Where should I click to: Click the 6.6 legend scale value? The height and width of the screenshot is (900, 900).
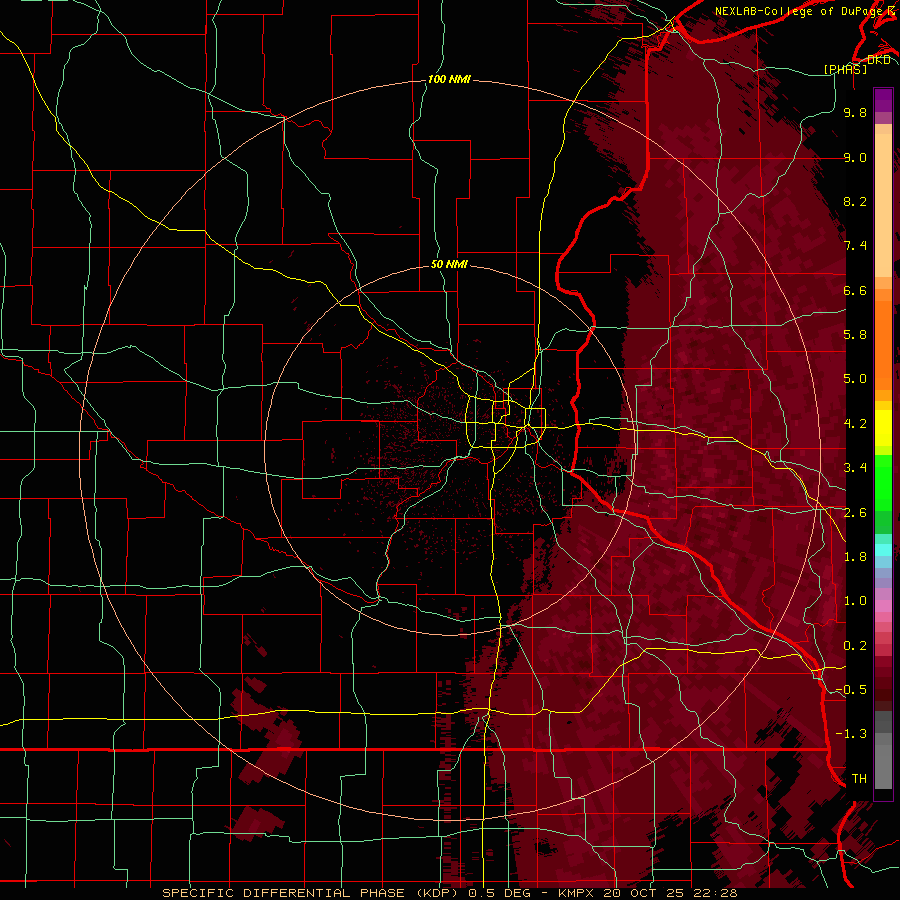[855, 290]
